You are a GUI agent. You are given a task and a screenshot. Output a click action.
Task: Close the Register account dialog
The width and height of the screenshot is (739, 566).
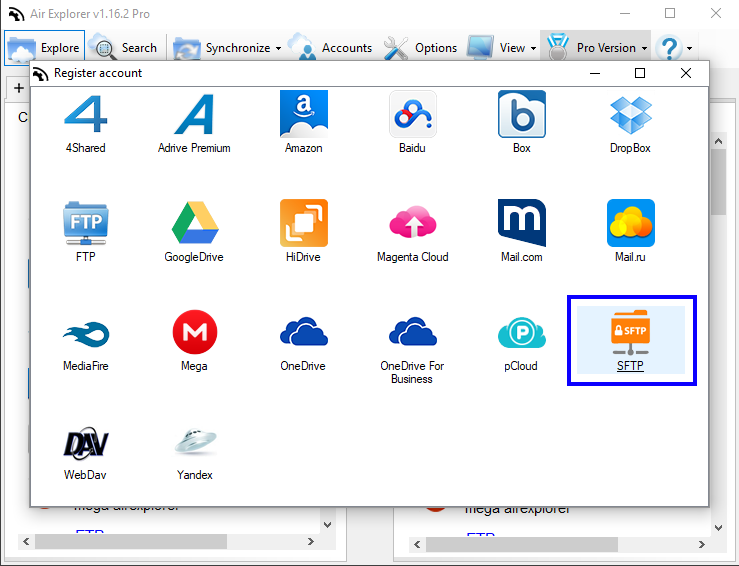coord(686,73)
